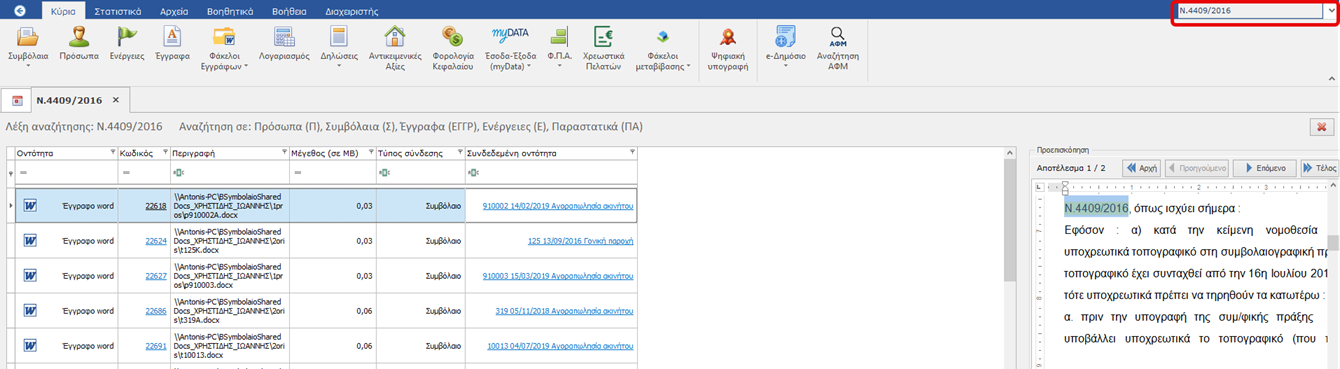Click Word icon in row 22691
Viewport: 1340px width, 369px height.
click(30, 346)
